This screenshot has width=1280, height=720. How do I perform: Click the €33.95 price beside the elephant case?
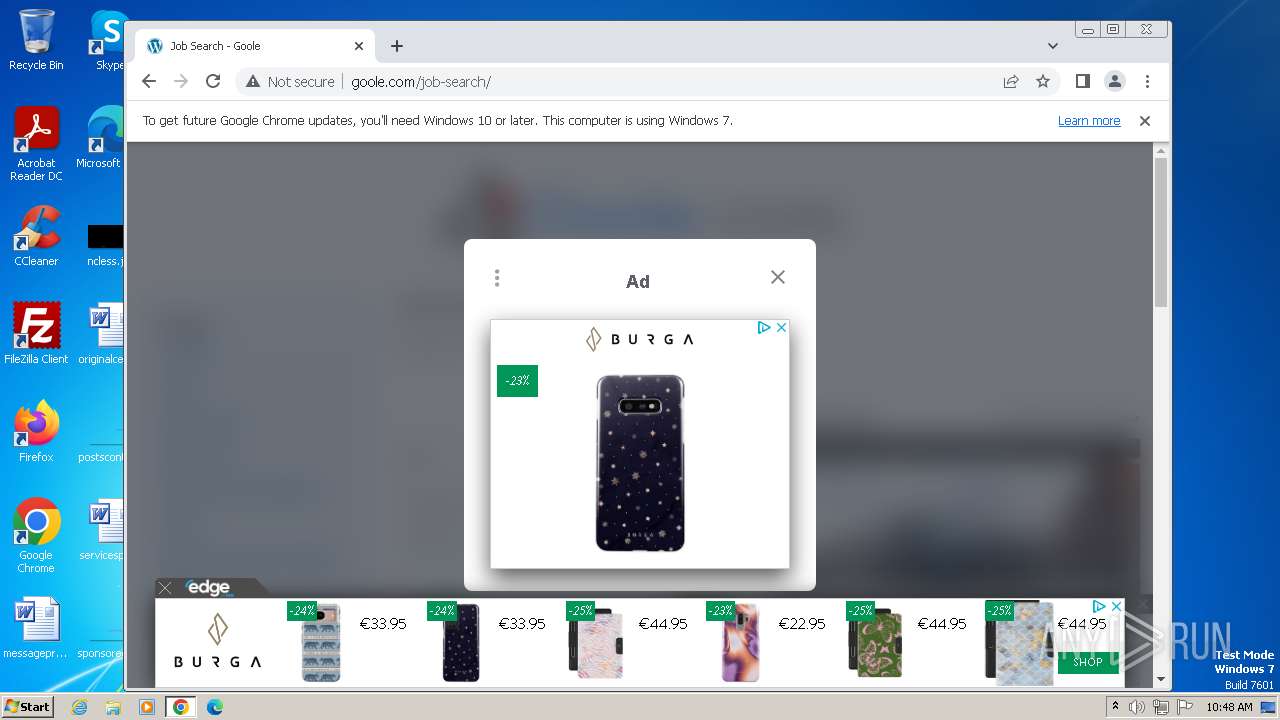click(x=383, y=623)
